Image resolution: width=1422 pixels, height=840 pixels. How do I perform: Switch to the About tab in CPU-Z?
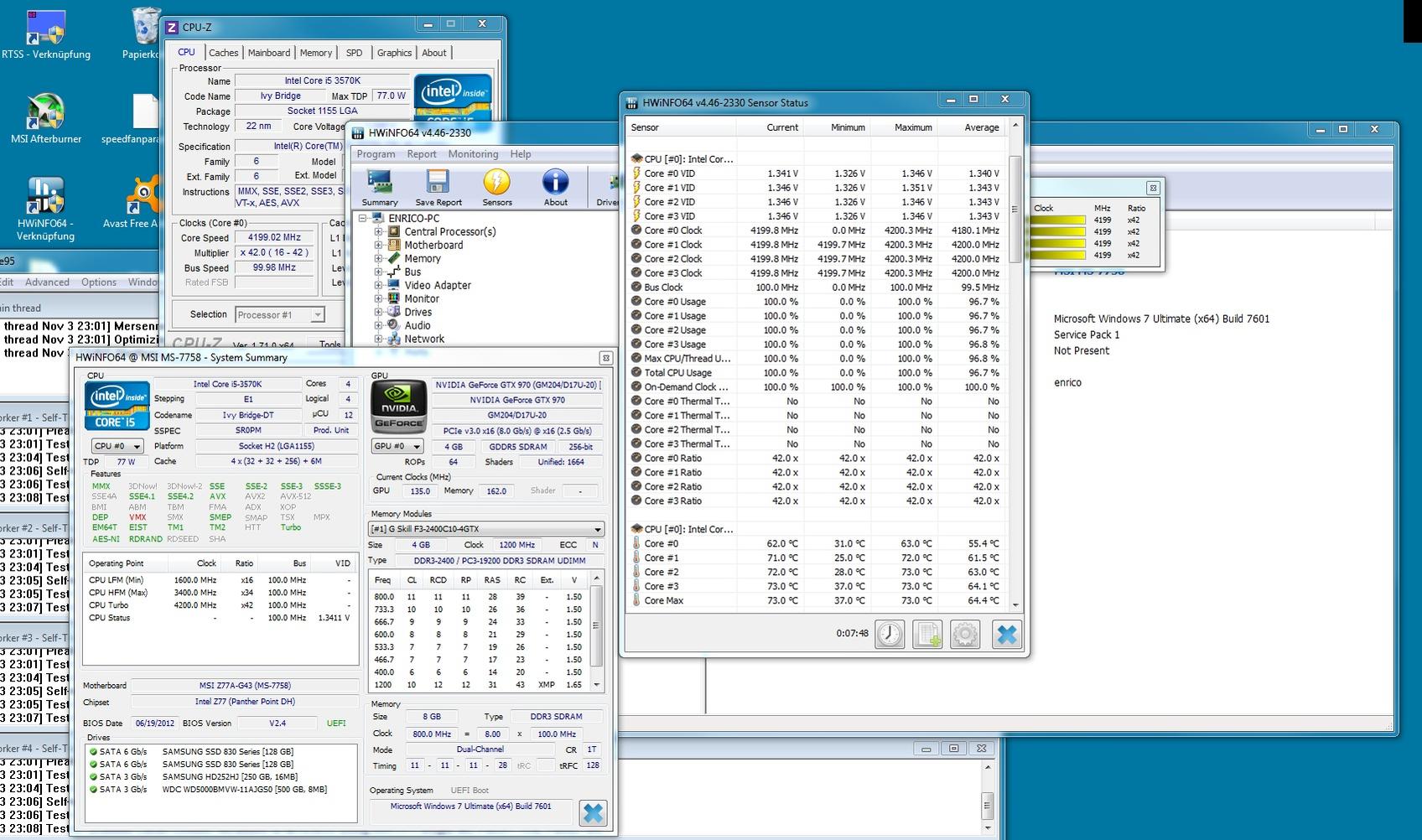tap(434, 53)
